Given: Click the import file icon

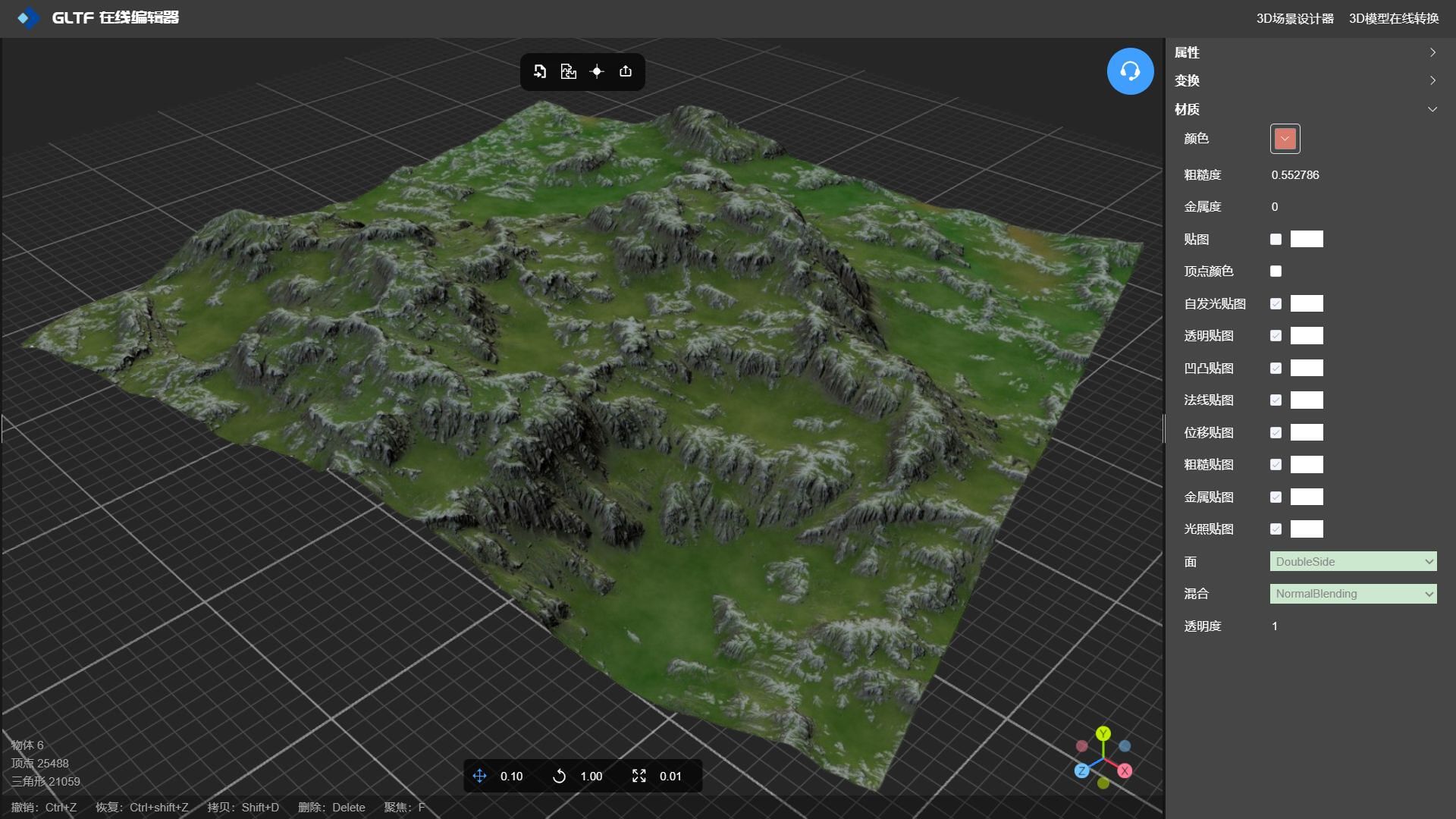Looking at the screenshot, I should coord(540,71).
